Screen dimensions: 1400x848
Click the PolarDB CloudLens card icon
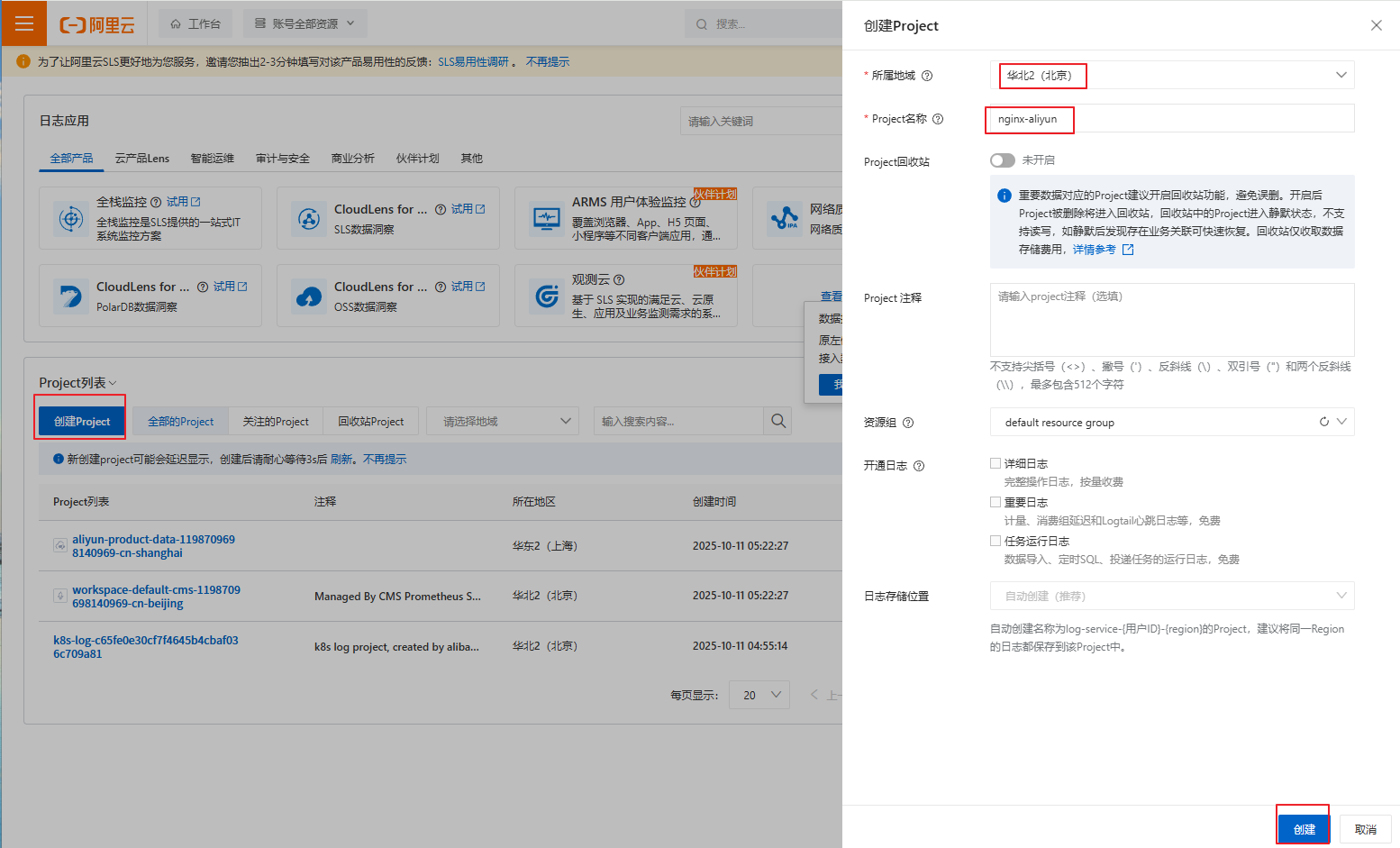(x=70, y=296)
